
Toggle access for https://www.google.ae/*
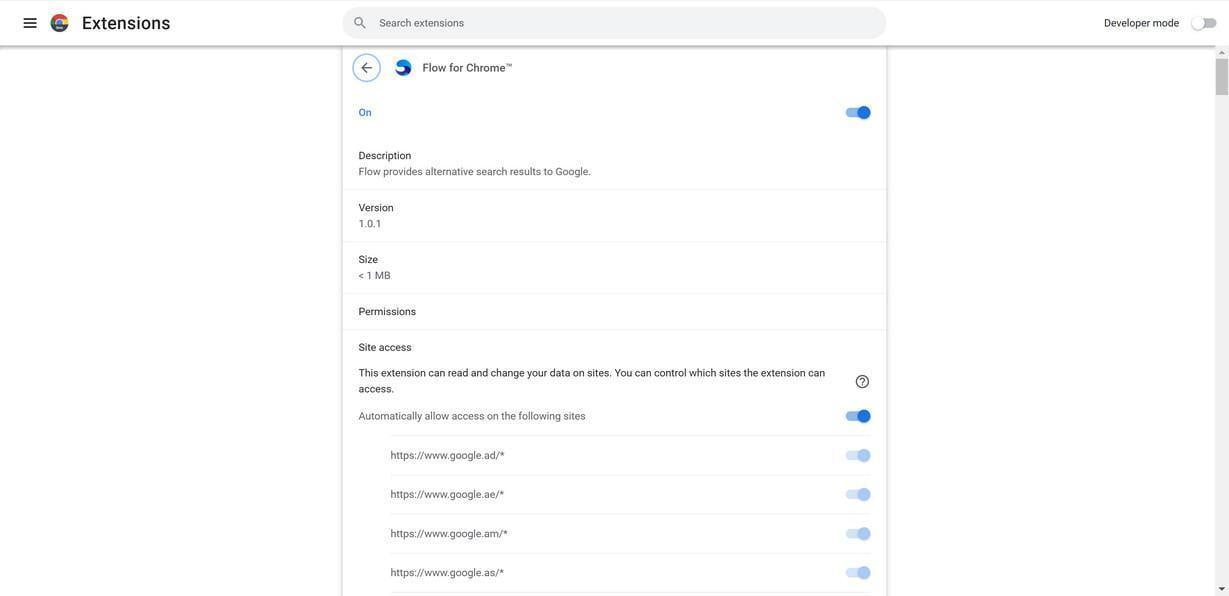point(858,495)
